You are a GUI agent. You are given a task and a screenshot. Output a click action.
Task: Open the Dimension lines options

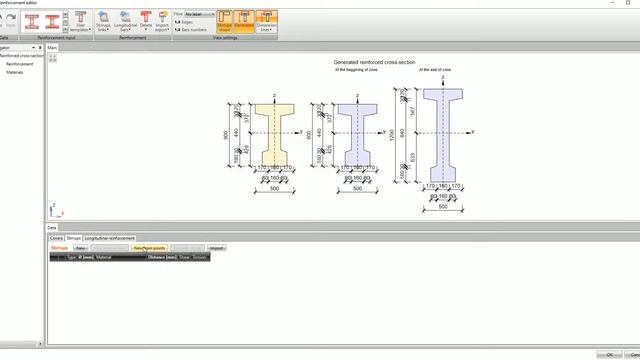point(267,22)
